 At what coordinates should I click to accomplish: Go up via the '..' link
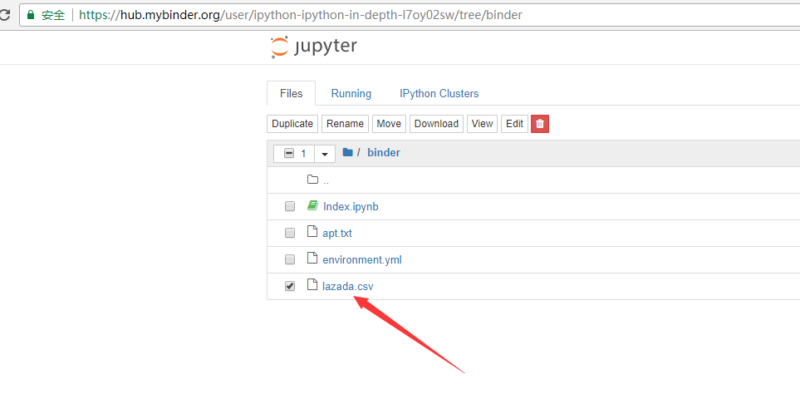pos(326,181)
